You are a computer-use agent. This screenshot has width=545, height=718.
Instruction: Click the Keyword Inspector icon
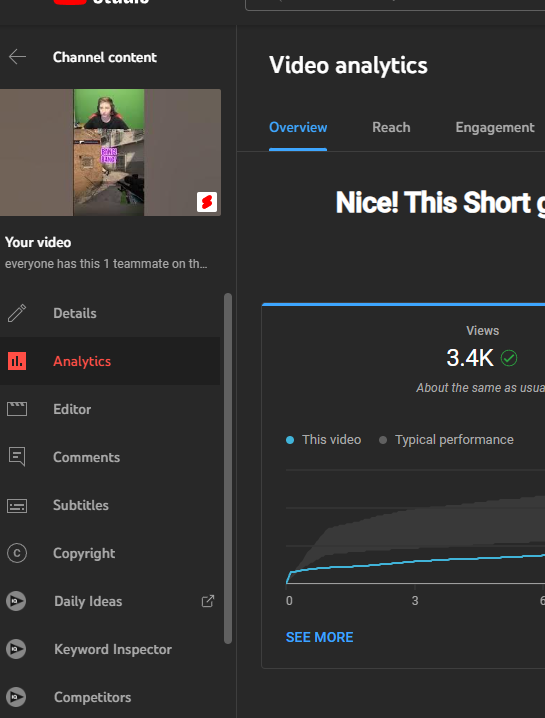coord(16,649)
